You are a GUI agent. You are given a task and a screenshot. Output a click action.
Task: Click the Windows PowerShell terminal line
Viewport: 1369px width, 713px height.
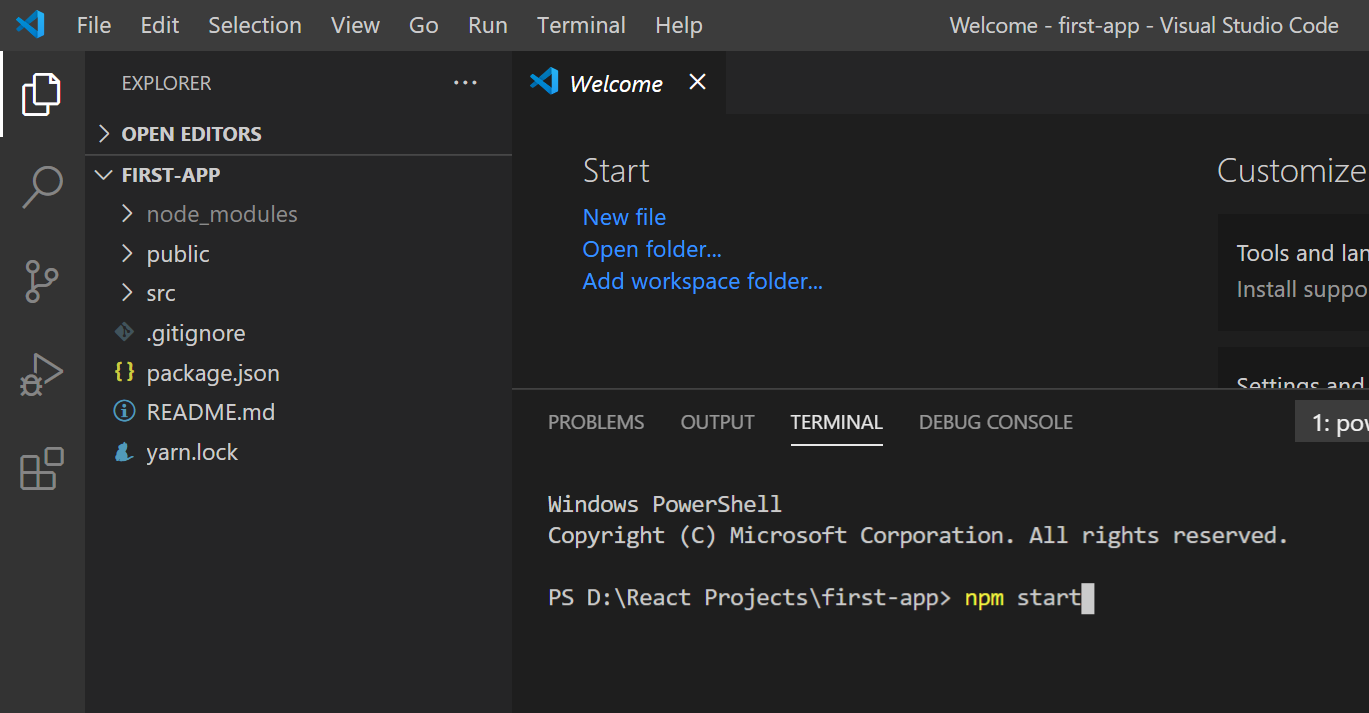point(665,504)
